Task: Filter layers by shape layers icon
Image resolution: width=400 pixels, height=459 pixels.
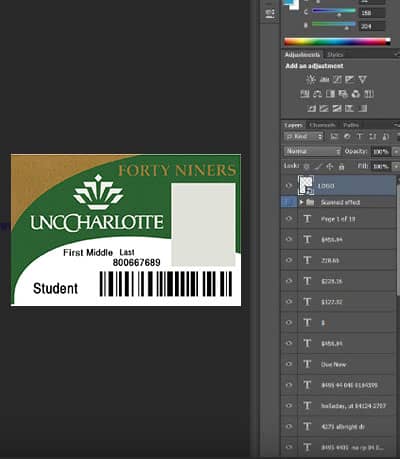Action: [x=373, y=137]
